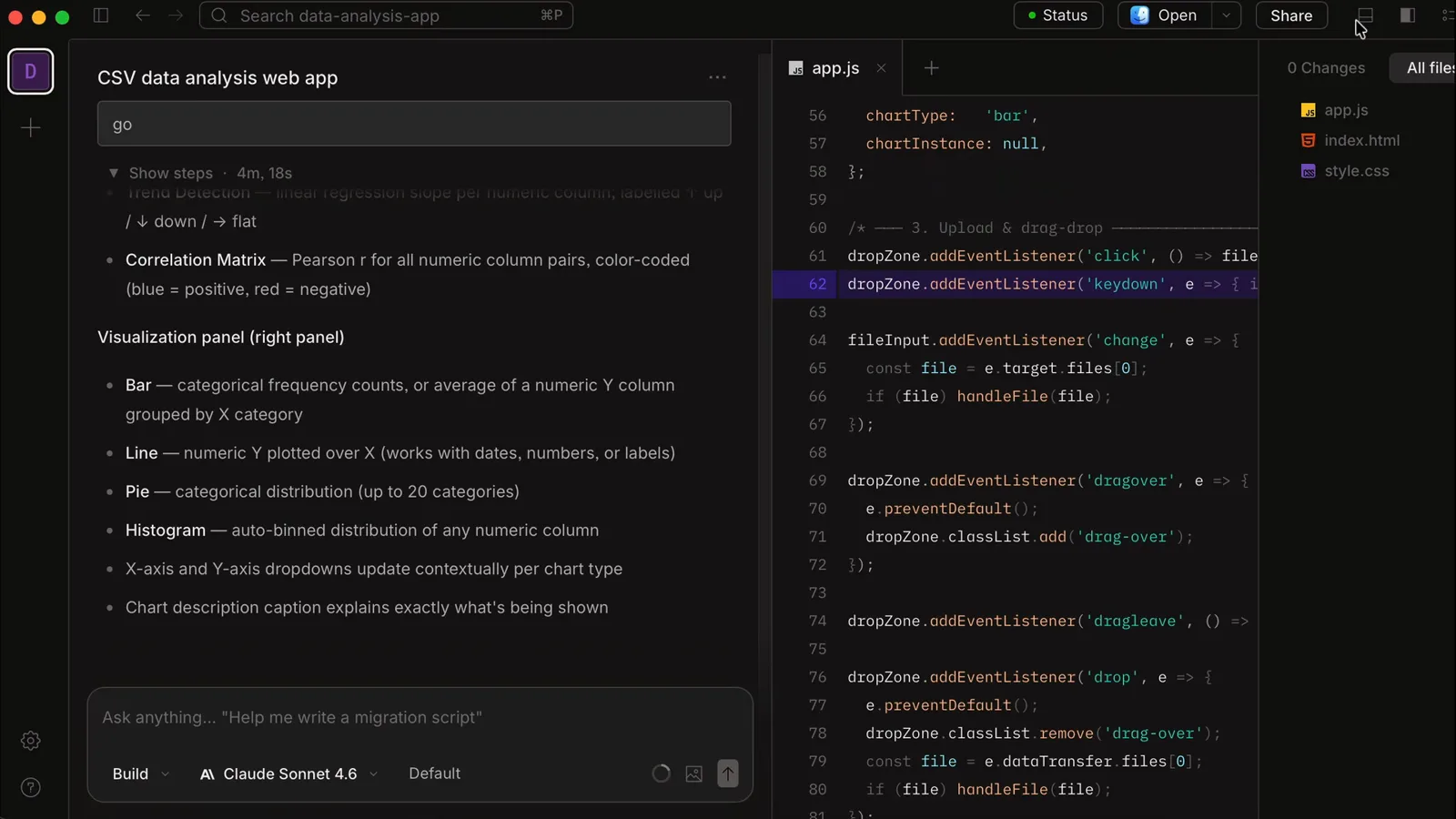Click the 'go' prompt message box
This screenshot has height=819, width=1456.
pyautogui.click(x=414, y=124)
